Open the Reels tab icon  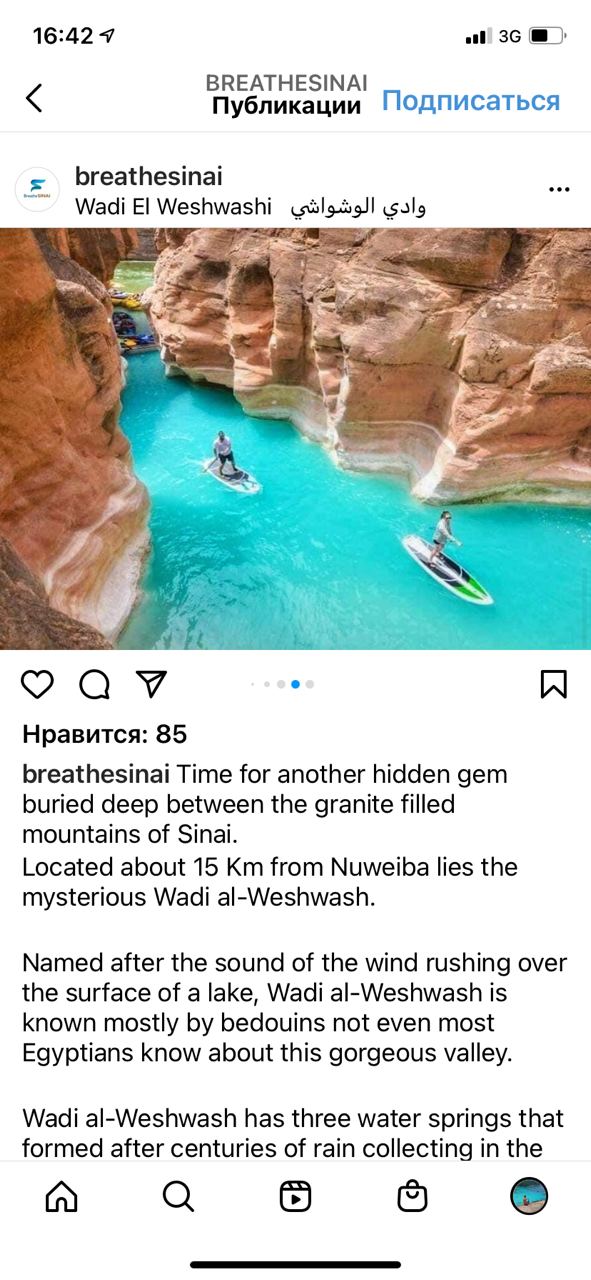(295, 1196)
